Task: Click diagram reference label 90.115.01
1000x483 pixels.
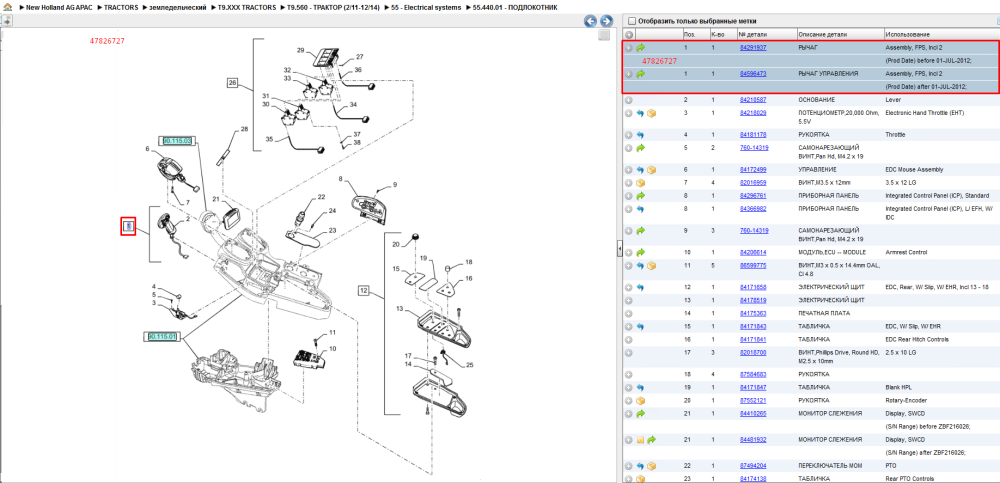Action: tap(161, 336)
